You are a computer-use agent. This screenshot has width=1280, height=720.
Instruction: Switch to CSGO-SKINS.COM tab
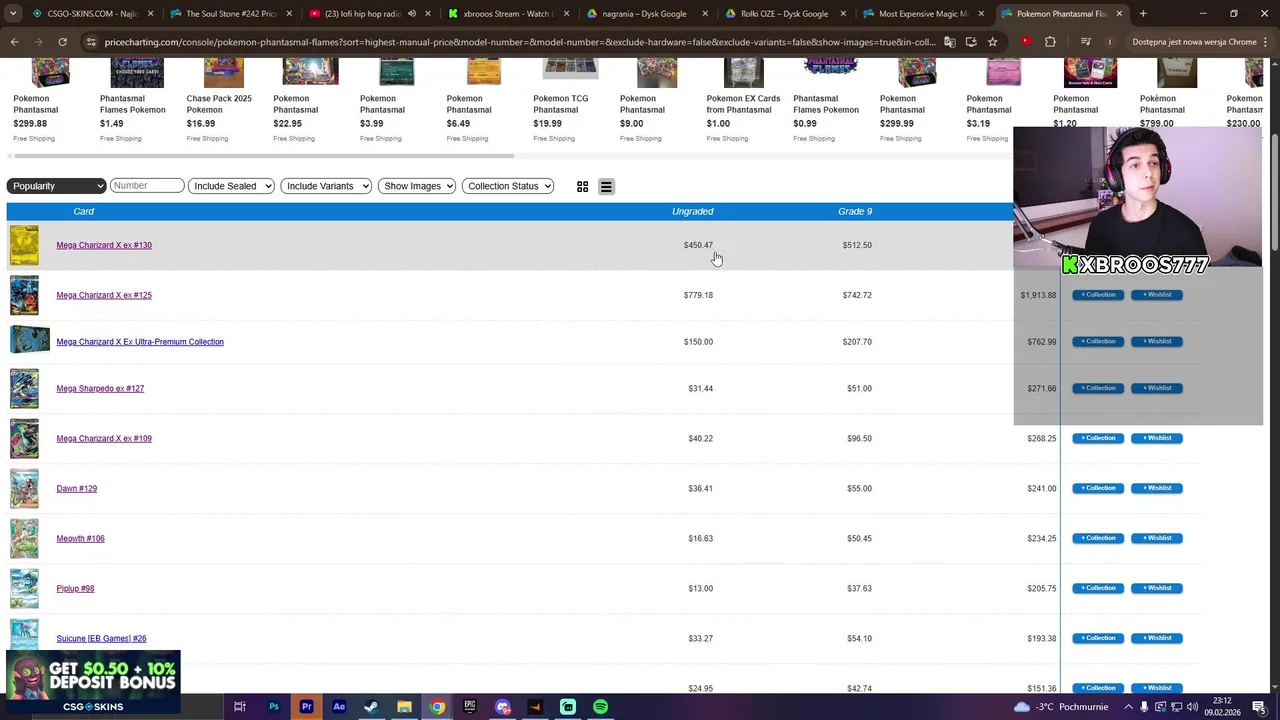[86, 14]
